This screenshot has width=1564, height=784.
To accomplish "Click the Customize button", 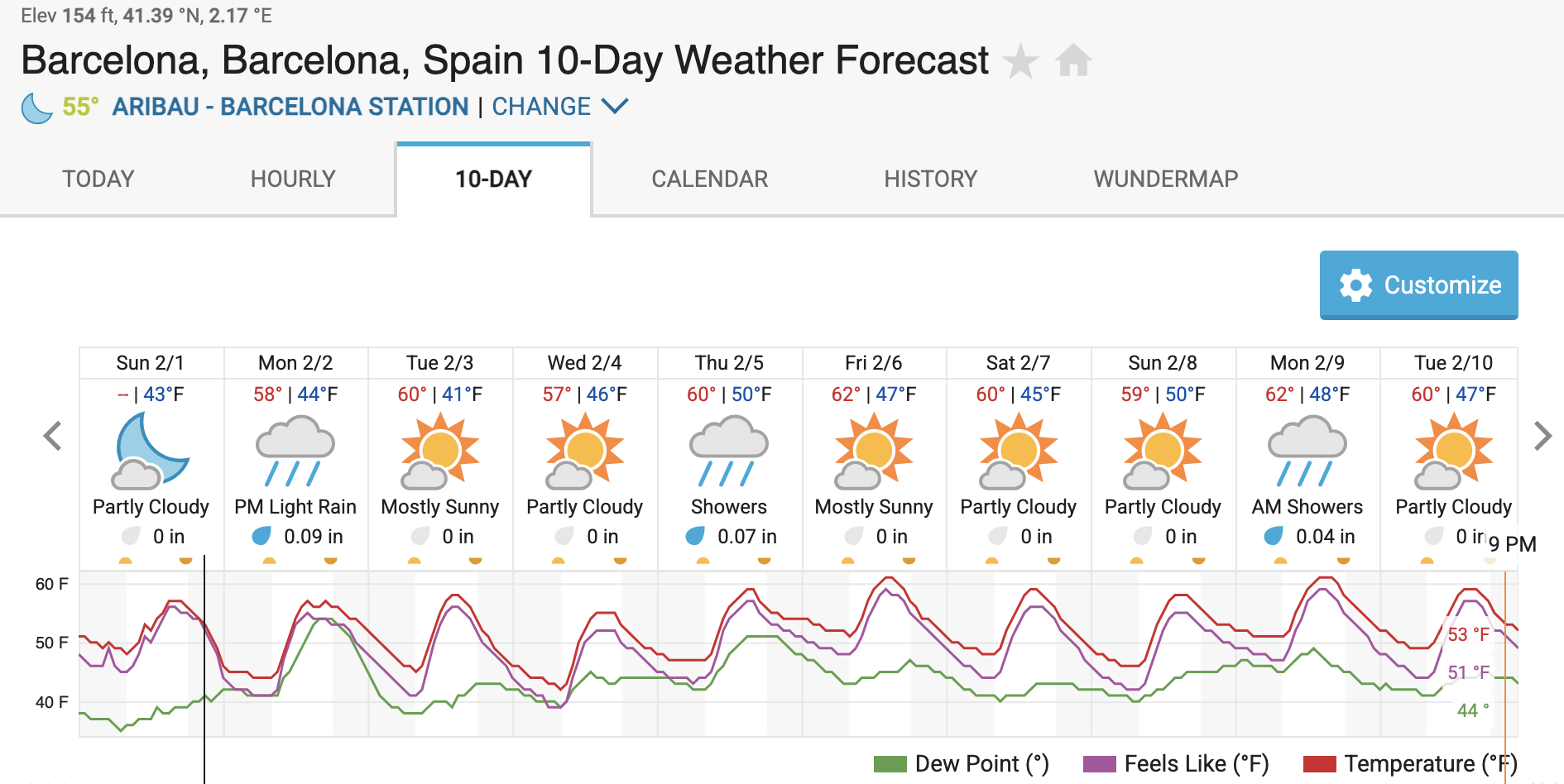I will 1418,284.
